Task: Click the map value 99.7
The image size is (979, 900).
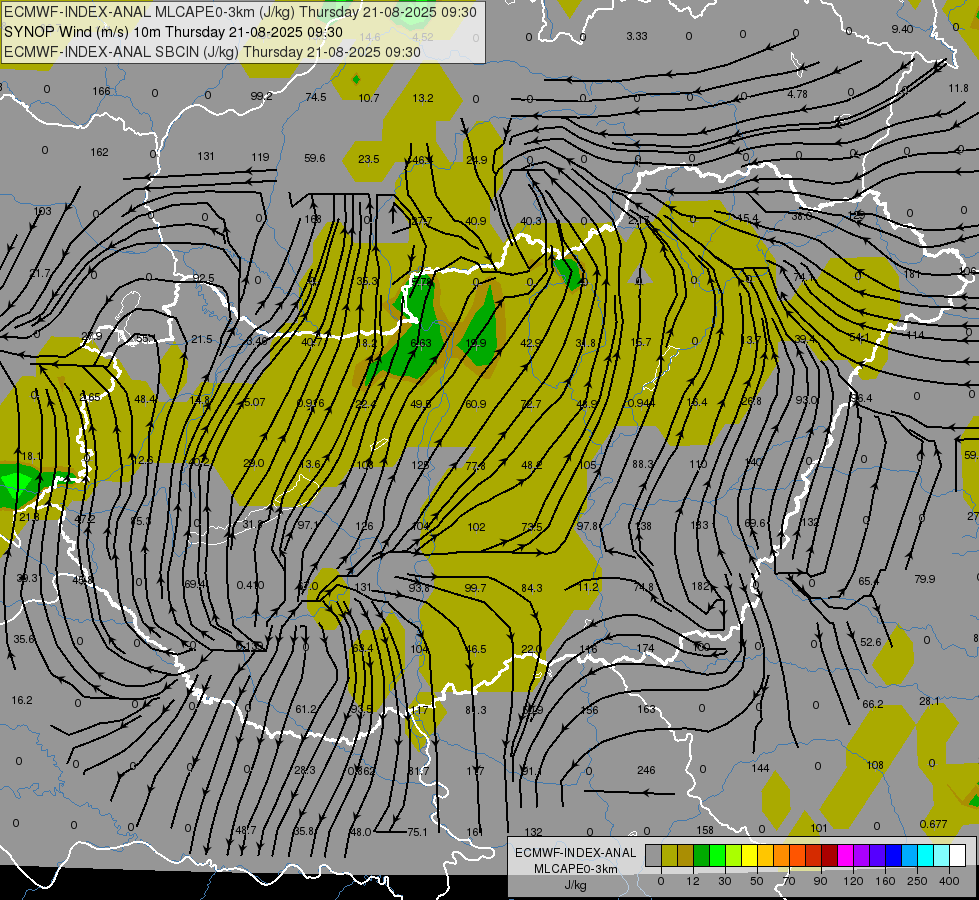Action: tap(476, 588)
